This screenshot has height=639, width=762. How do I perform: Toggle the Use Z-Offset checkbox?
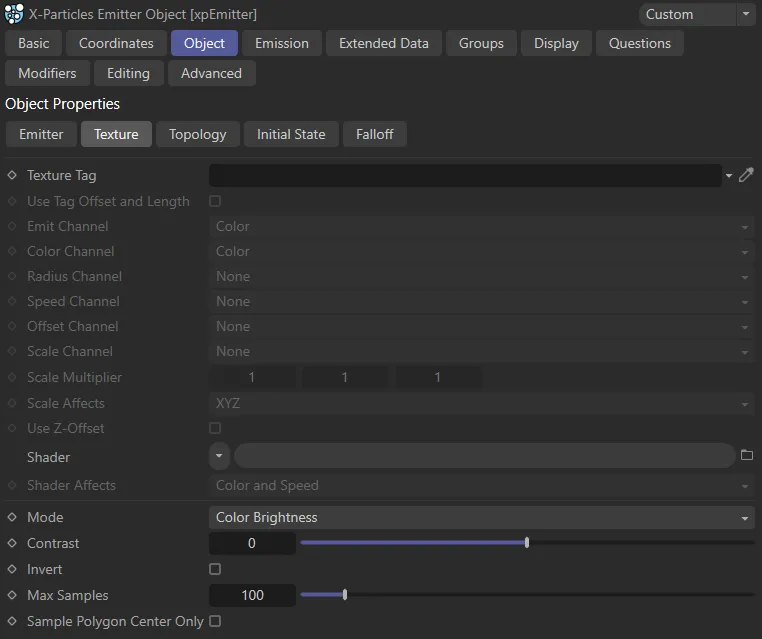[215, 428]
